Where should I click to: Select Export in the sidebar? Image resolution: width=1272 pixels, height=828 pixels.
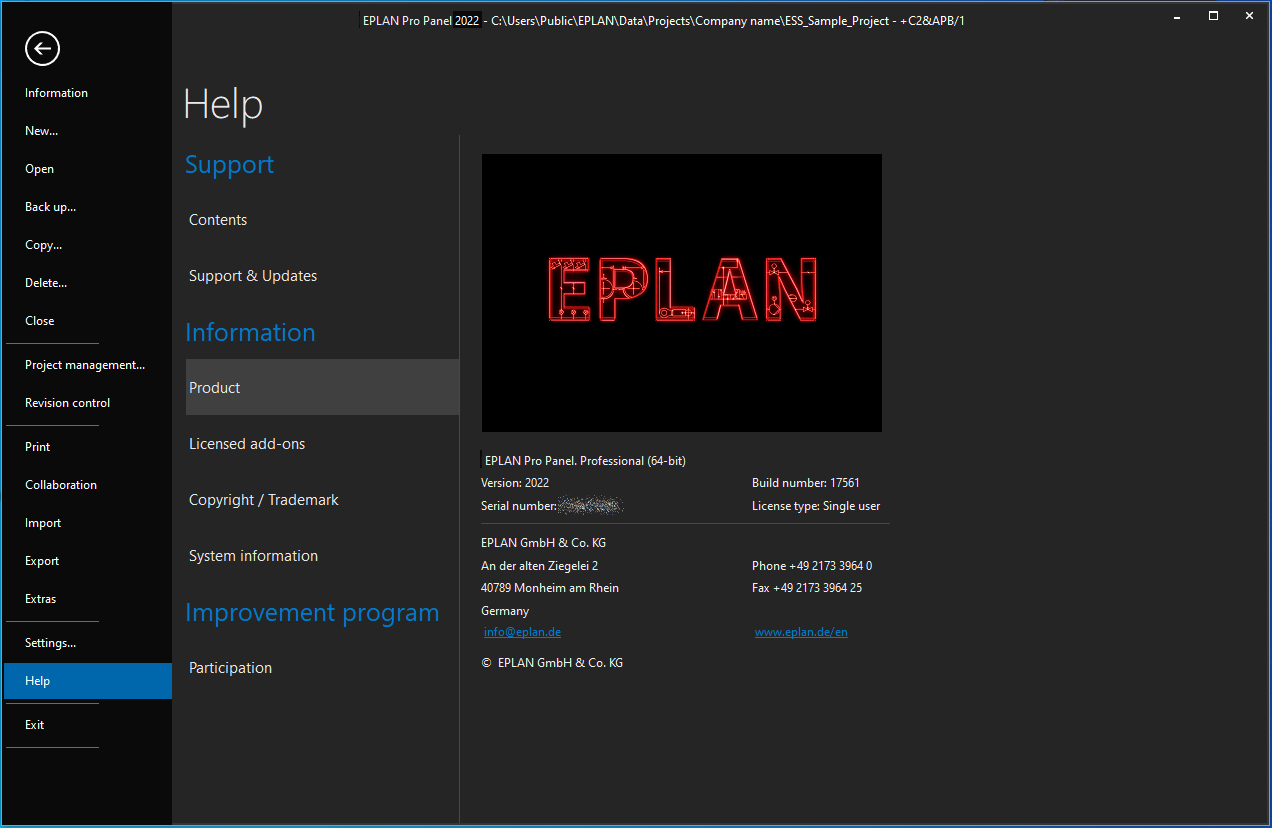pyautogui.click(x=42, y=561)
